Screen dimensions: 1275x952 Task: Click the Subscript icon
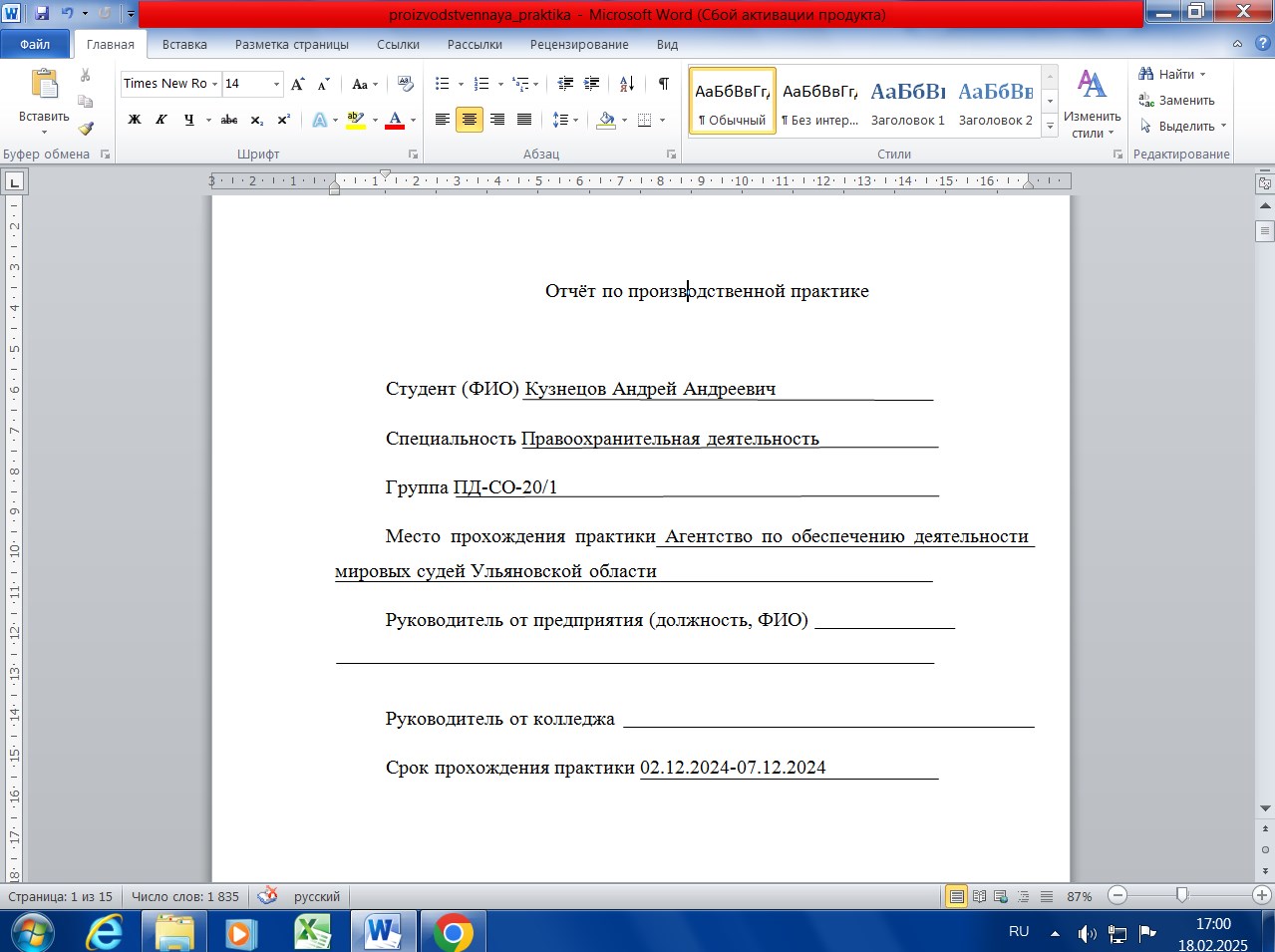coord(257,120)
